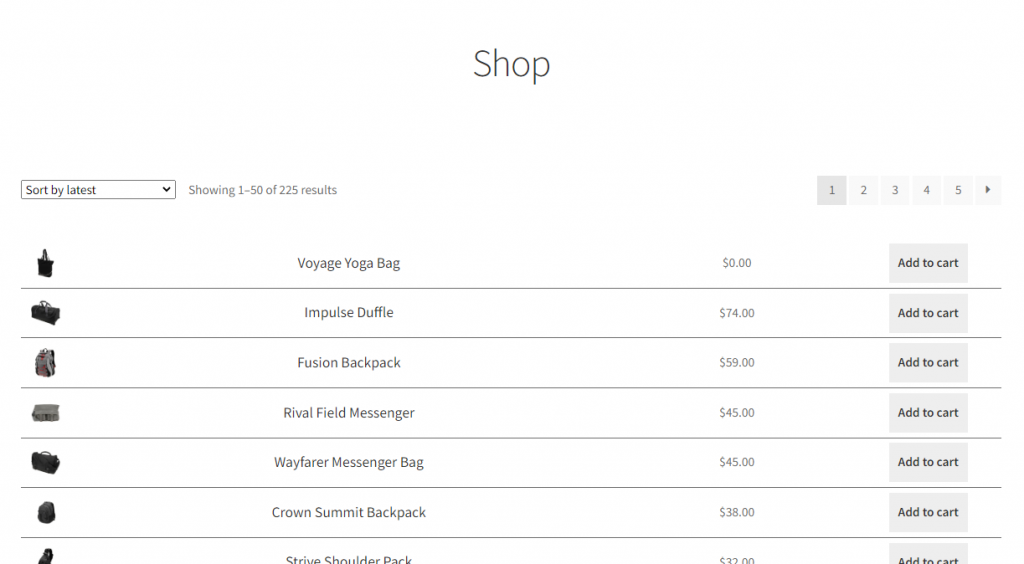Click the Voyage Yoga Bag product thumbnail
Image resolution: width=1024 pixels, height=564 pixels.
coord(45,263)
